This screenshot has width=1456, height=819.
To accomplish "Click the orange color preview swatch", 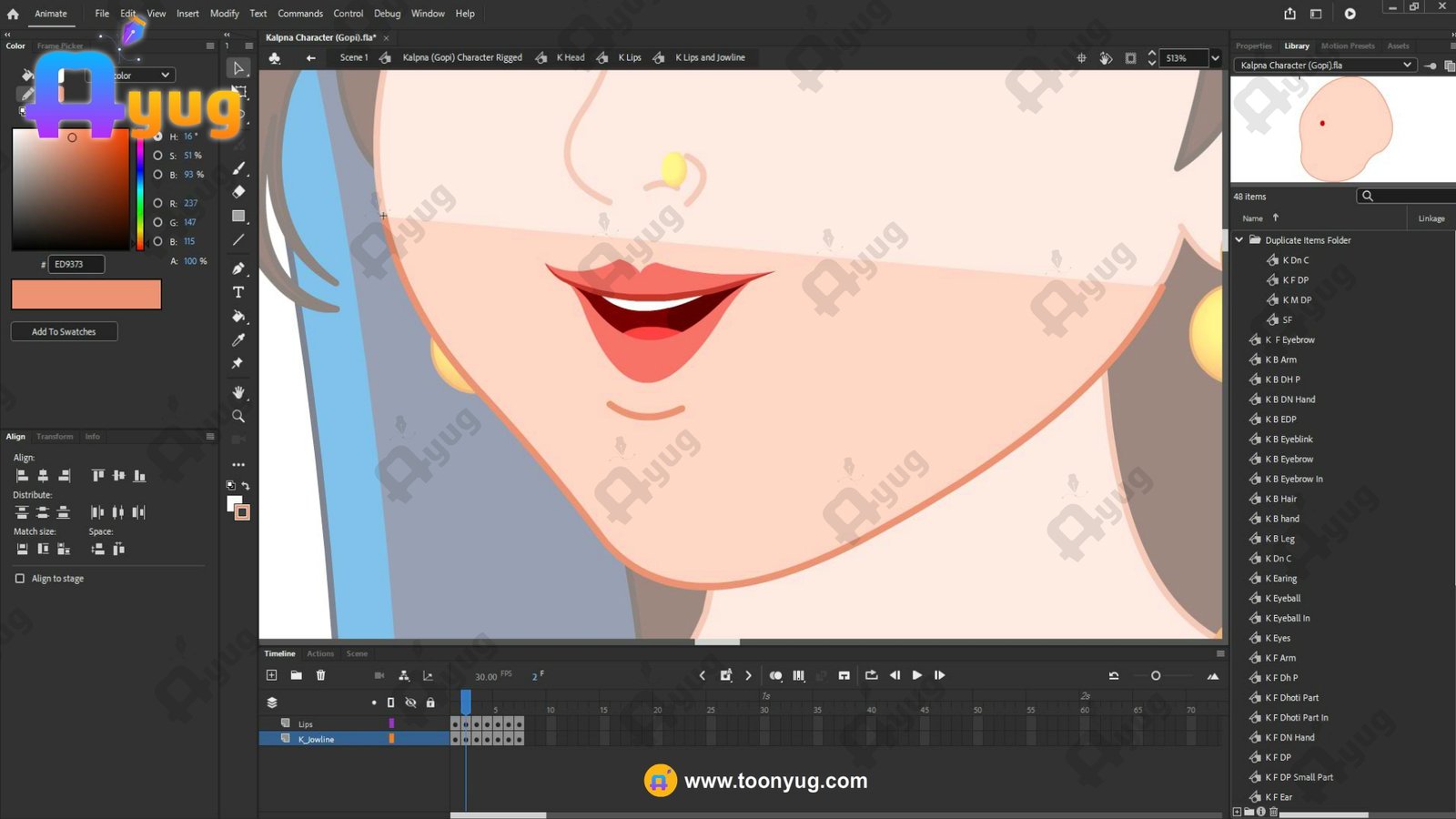I will click(x=86, y=294).
